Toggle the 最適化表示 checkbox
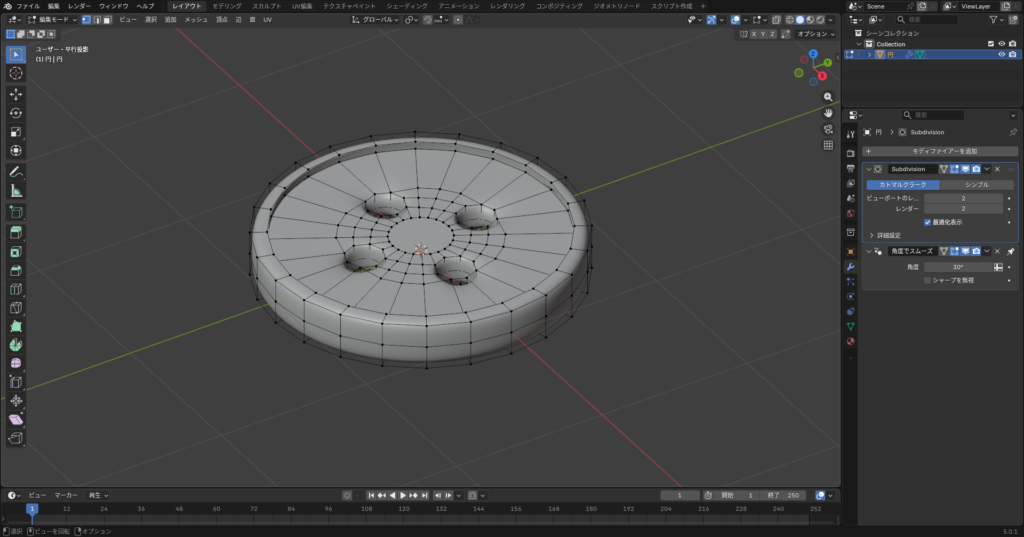 (x=927, y=222)
